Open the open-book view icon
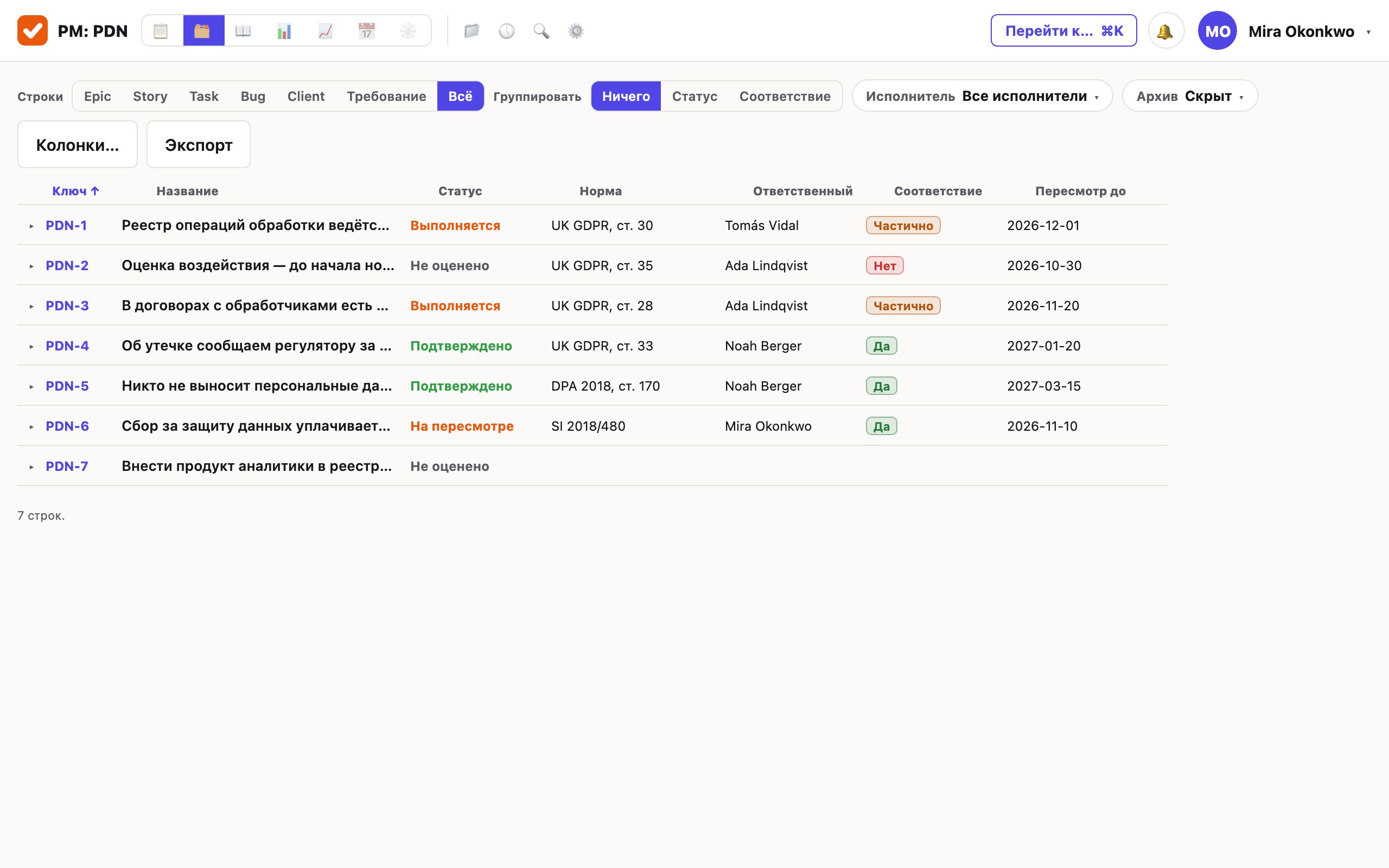 (244, 30)
